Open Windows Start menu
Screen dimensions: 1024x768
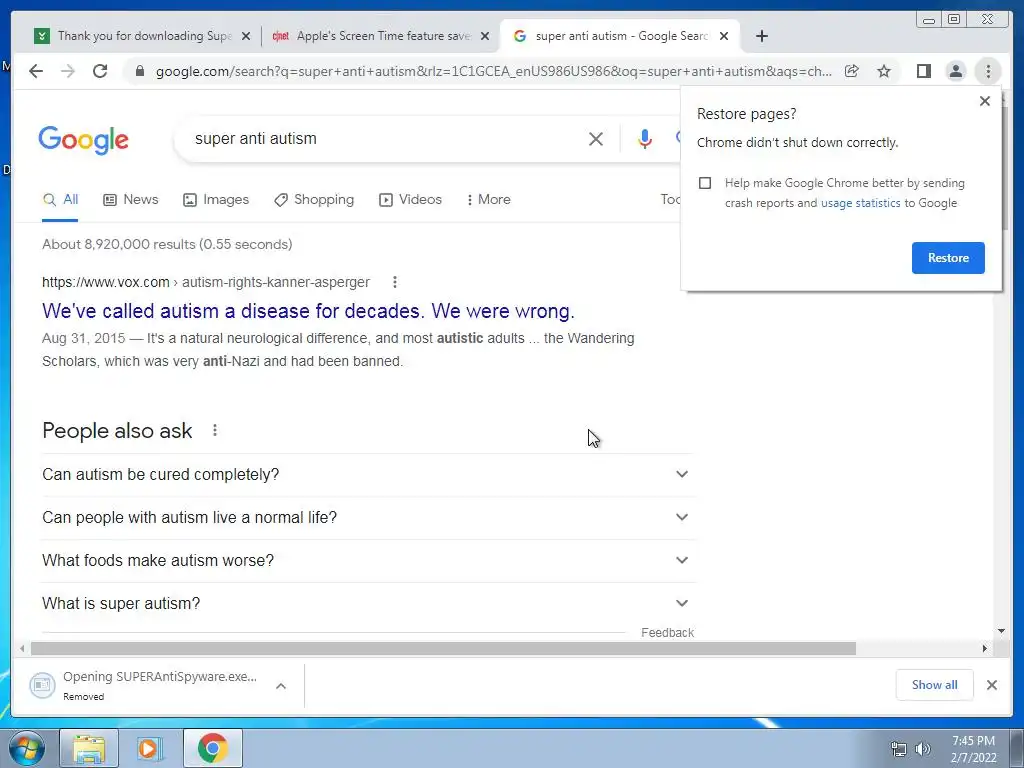coord(26,748)
